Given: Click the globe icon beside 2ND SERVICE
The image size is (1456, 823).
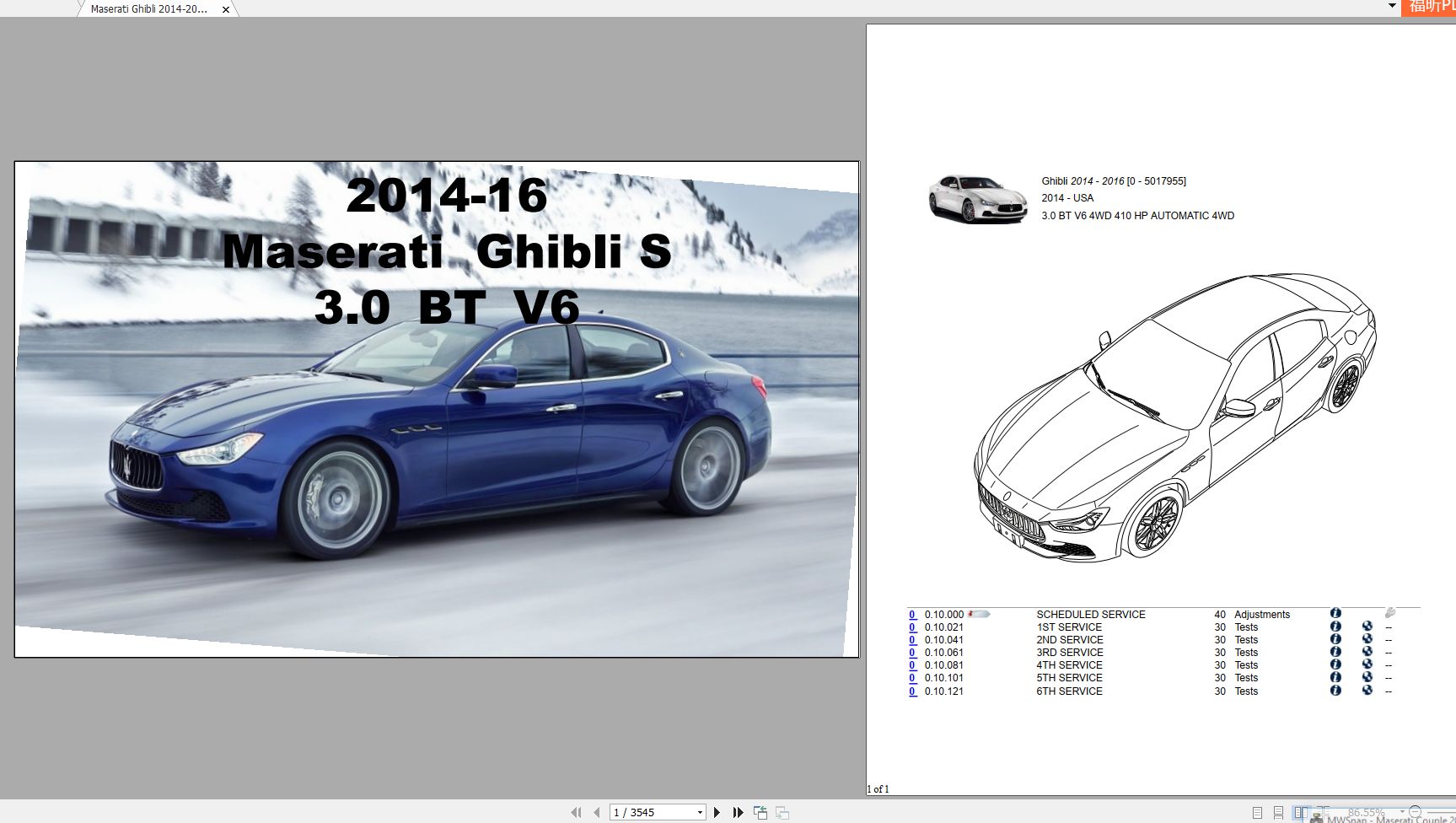Looking at the screenshot, I should coord(1366,640).
